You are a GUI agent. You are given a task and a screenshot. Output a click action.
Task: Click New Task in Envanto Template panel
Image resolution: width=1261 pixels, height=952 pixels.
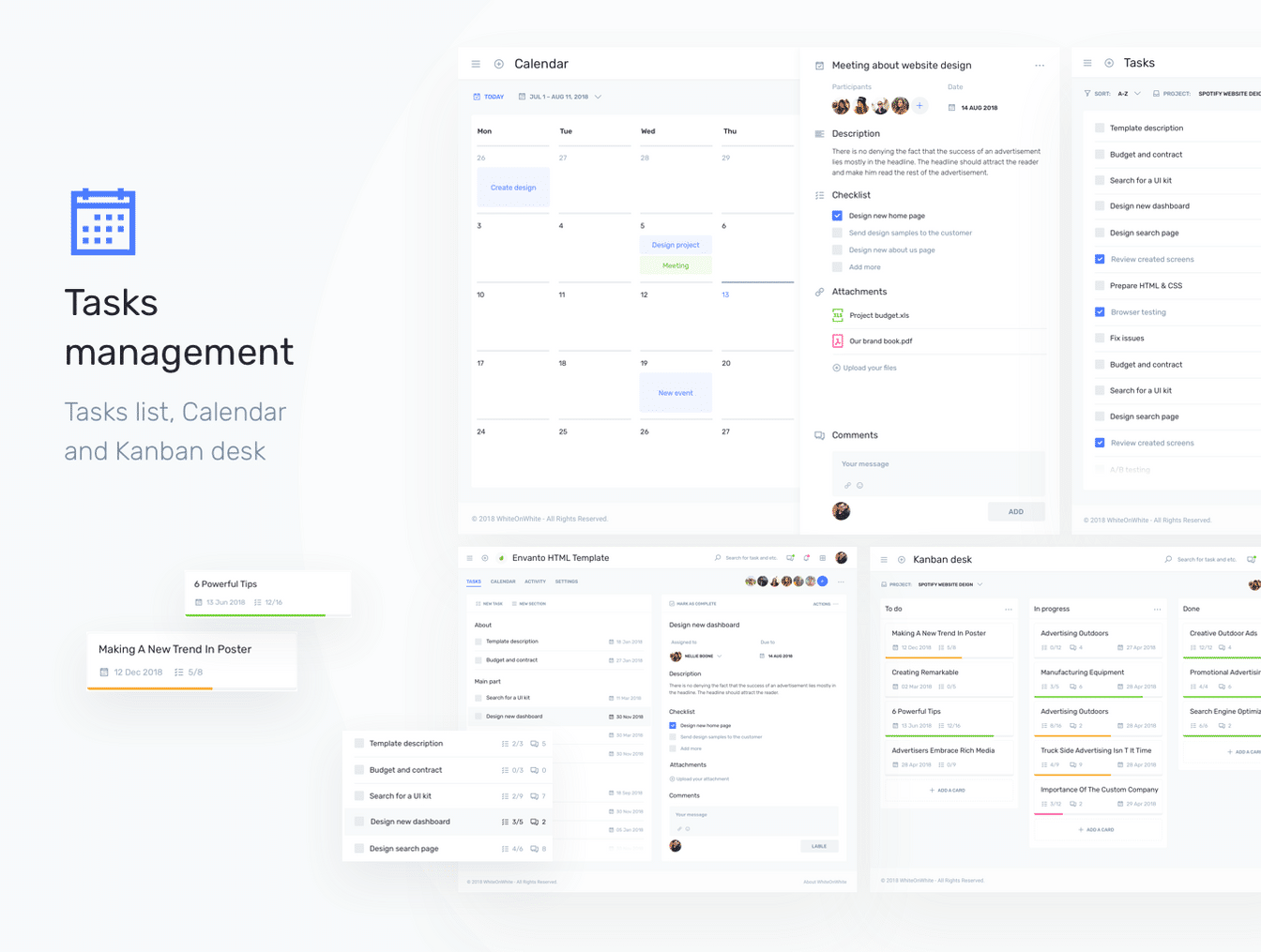pyautogui.click(x=490, y=604)
